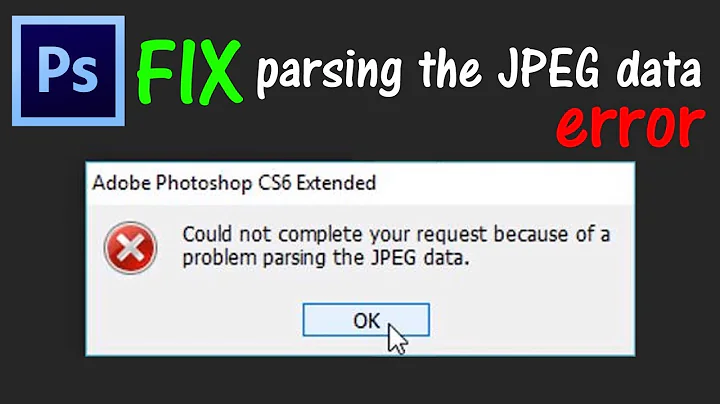Click the word "Photoshop" in dialog title
Viewport: 720px width, 404px height.
[204, 183]
